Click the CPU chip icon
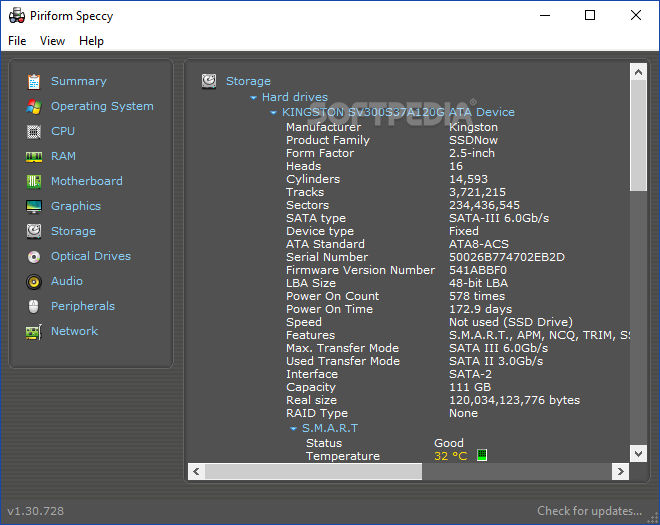 click(34, 131)
